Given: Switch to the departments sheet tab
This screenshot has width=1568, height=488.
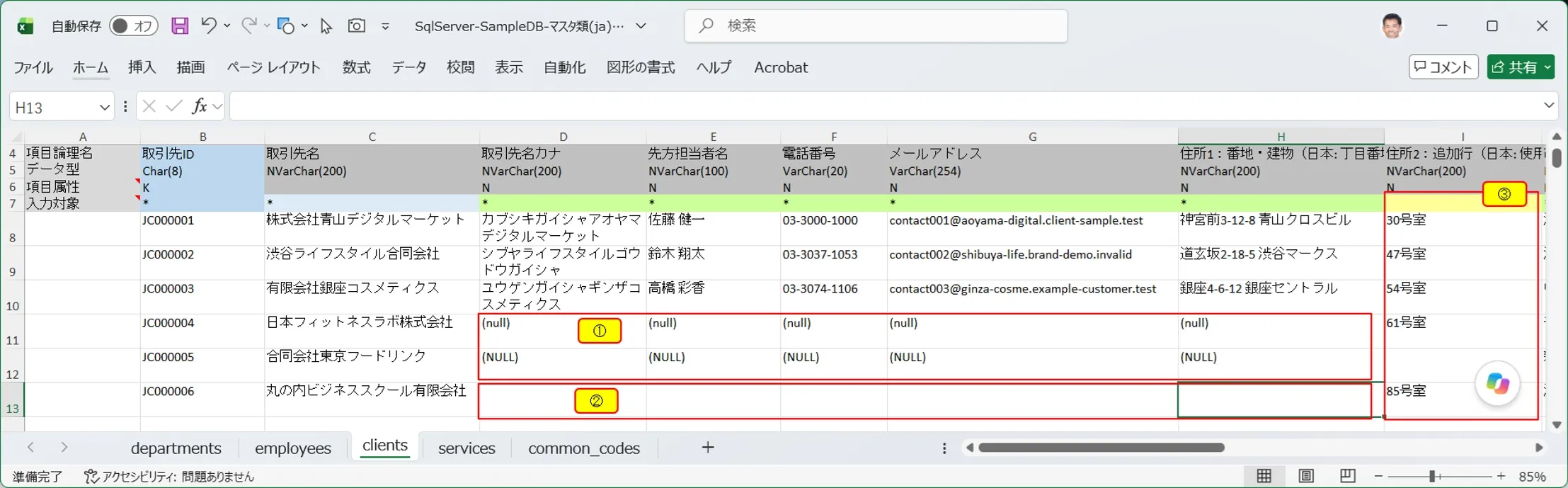Looking at the screenshot, I should point(176,448).
